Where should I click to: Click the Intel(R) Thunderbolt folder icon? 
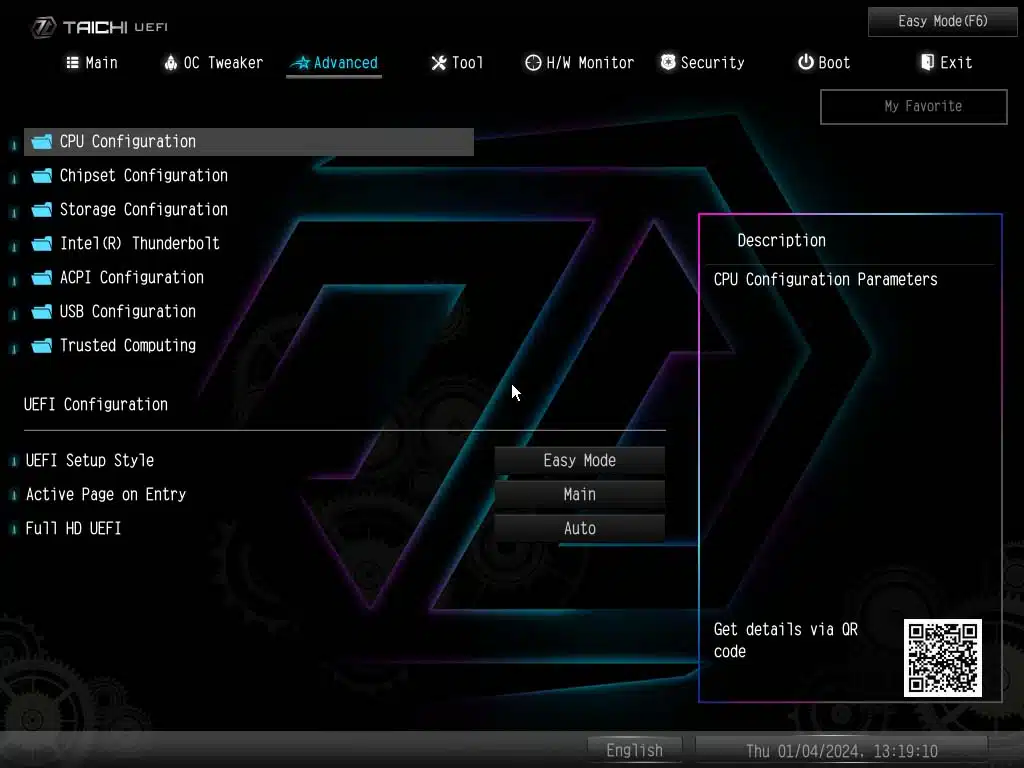click(x=42, y=244)
